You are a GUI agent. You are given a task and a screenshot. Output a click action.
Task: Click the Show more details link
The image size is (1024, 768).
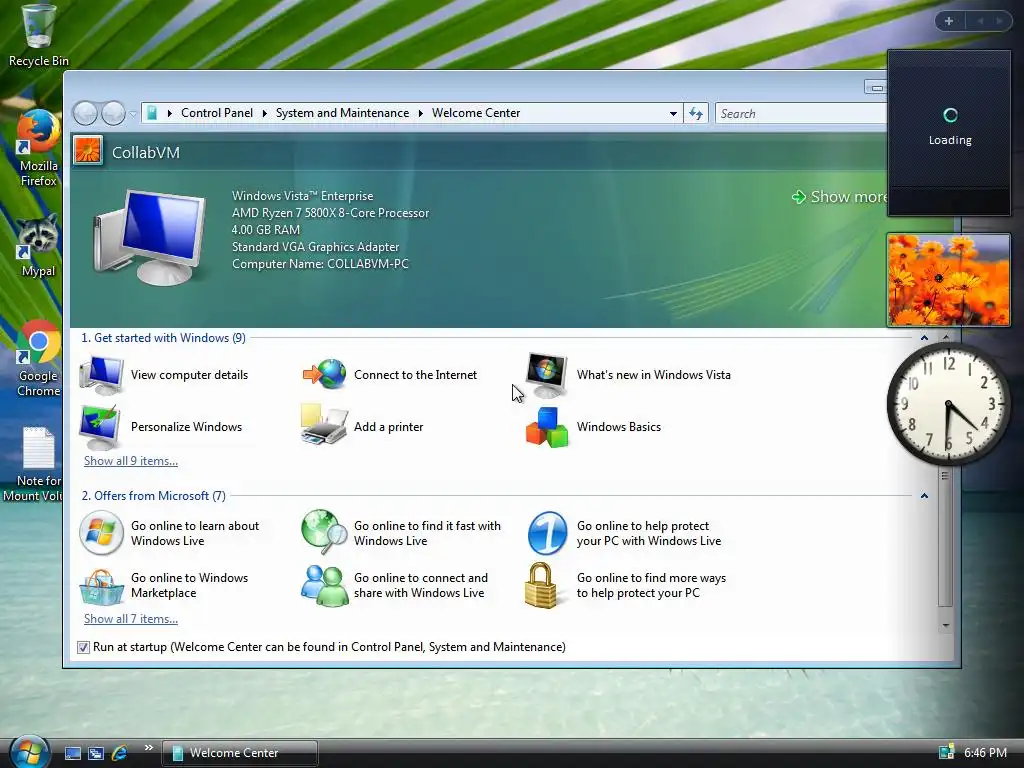840,197
